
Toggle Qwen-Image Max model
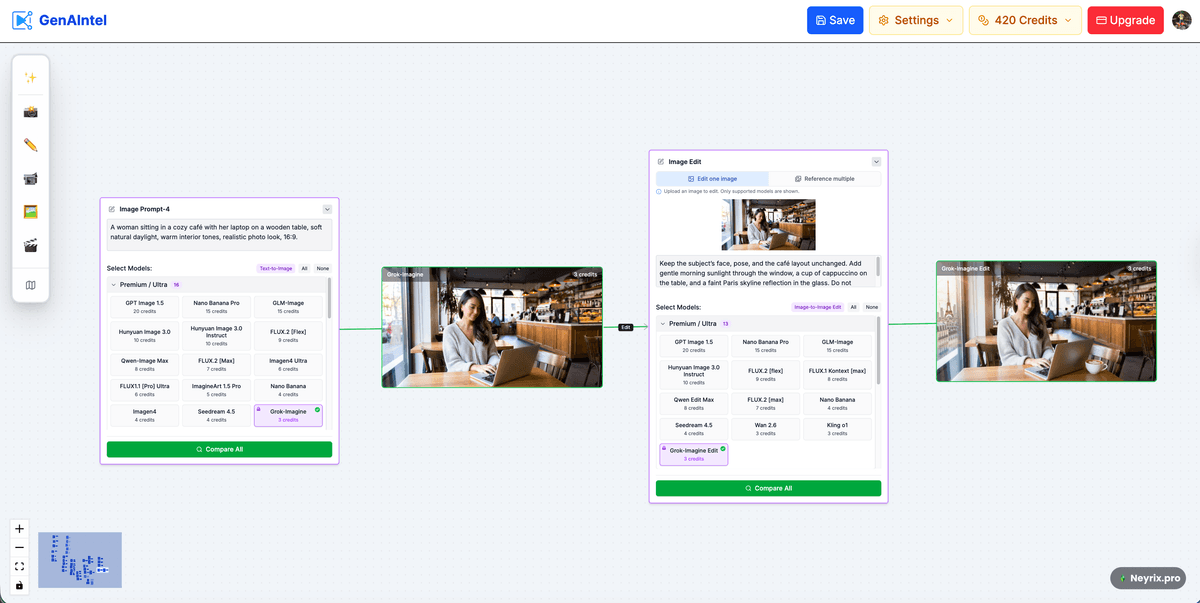[145, 364]
